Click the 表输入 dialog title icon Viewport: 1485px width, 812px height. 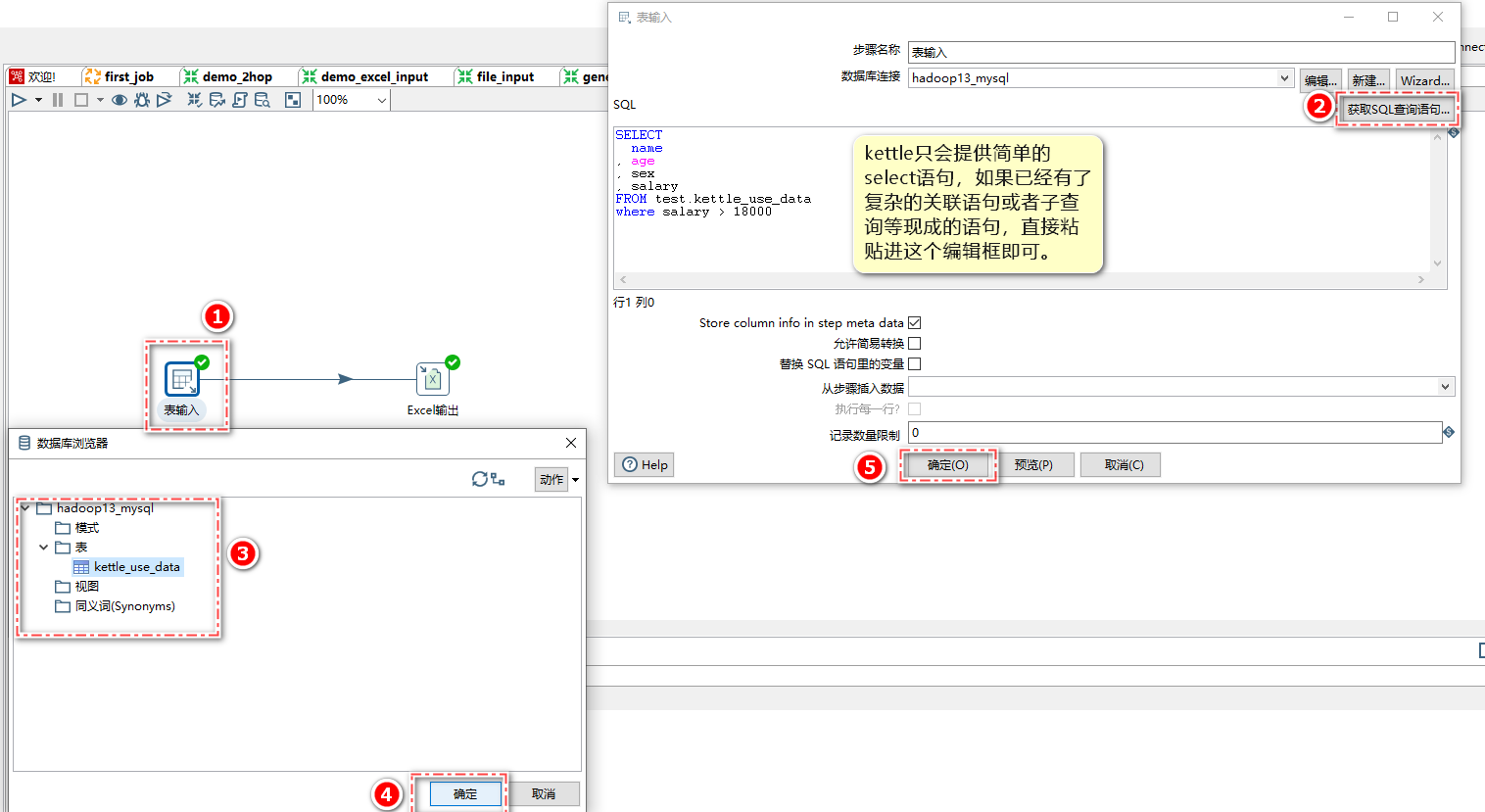point(624,18)
